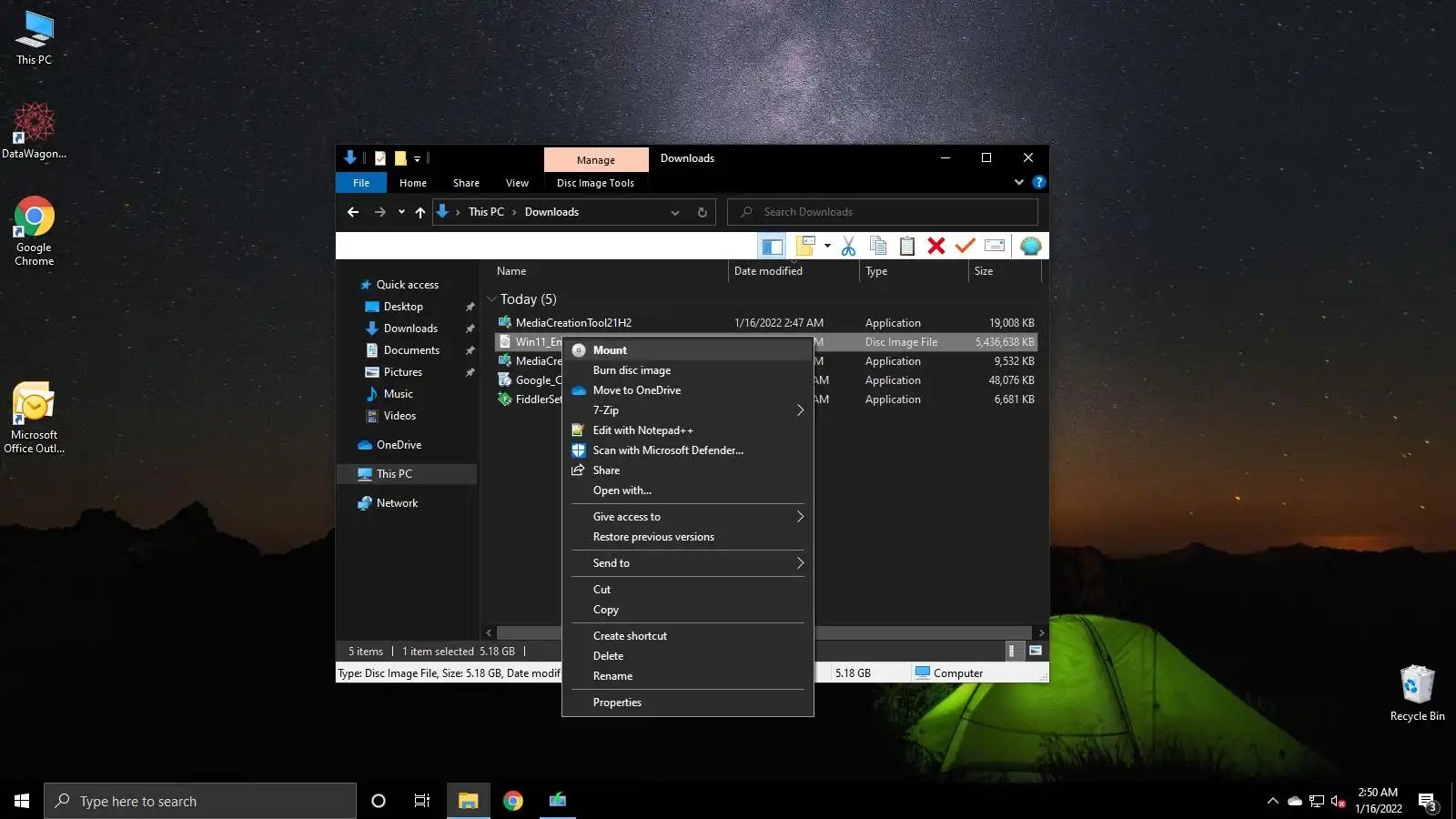Expand the 7-Zip submenu

(x=687, y=410)
